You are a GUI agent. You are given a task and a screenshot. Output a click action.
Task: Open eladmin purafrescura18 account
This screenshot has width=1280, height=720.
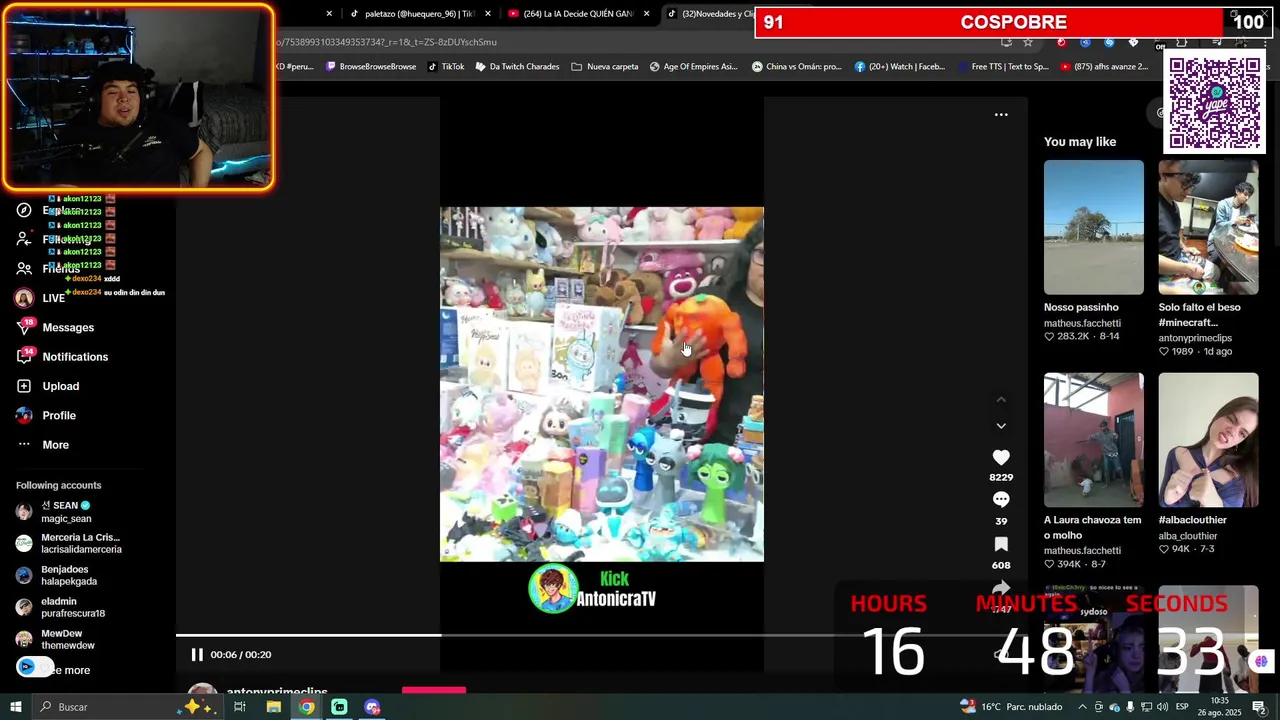point(60,607)
